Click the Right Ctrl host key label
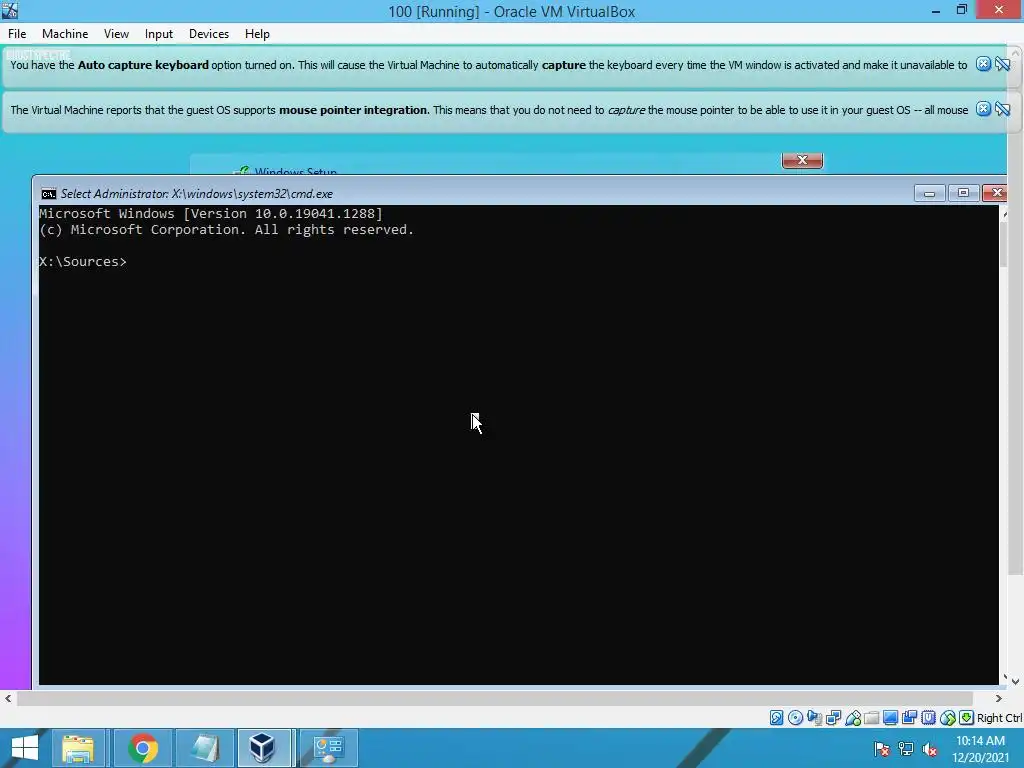This screenshot has height=768, width=1024. (x=999, y=718)
